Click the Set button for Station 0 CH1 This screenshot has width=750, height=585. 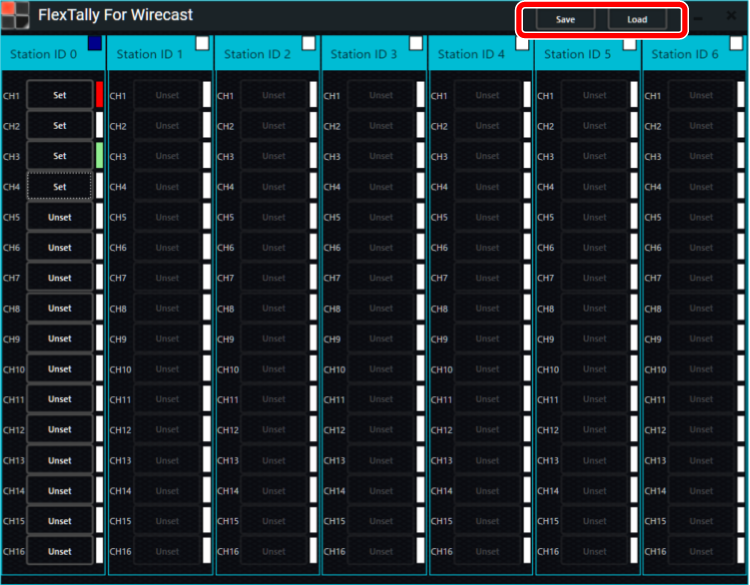(60, 96)
